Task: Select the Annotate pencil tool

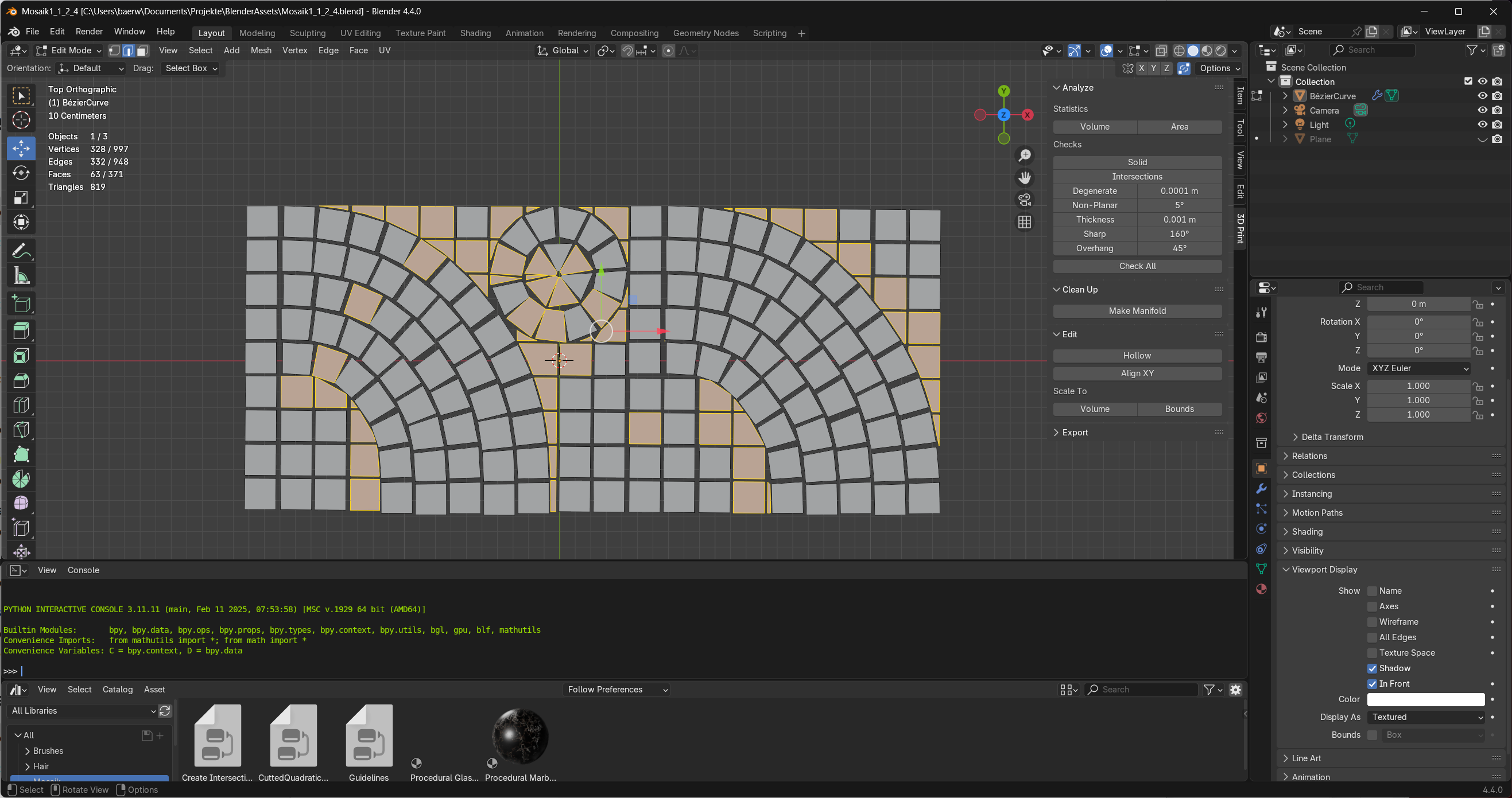Action: (x=21, y=251)
